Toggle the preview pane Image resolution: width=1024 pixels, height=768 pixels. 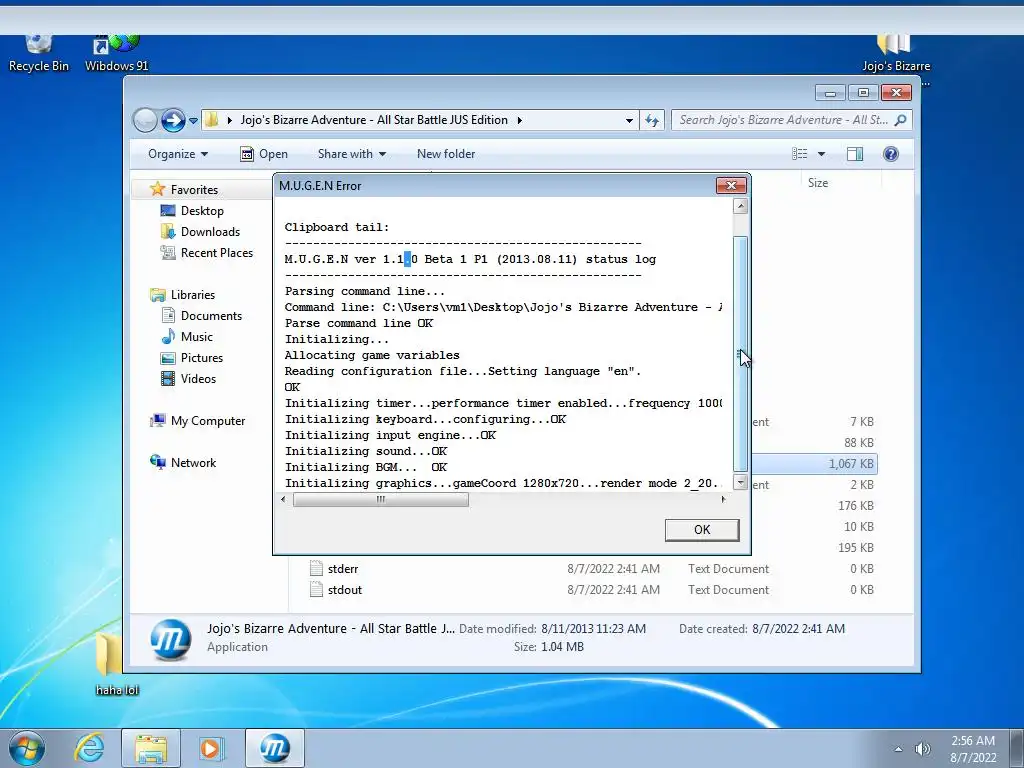[x=855, y=154]
